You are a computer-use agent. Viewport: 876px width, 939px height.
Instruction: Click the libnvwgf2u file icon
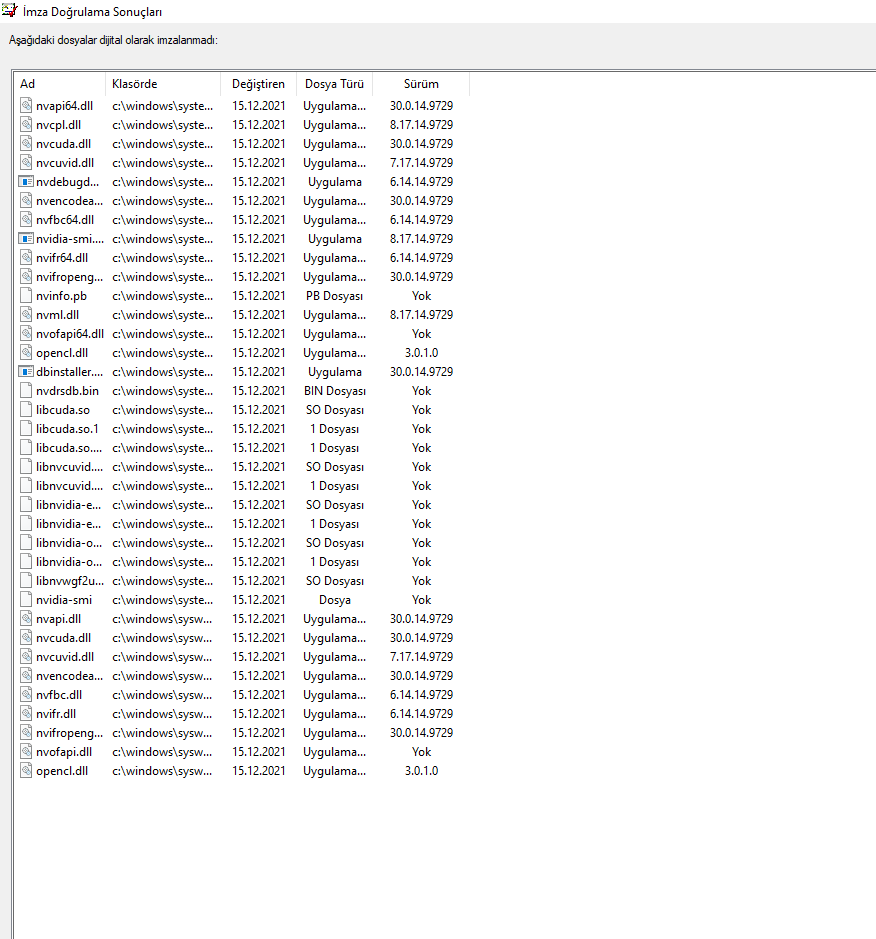click(x=26, y=580)
